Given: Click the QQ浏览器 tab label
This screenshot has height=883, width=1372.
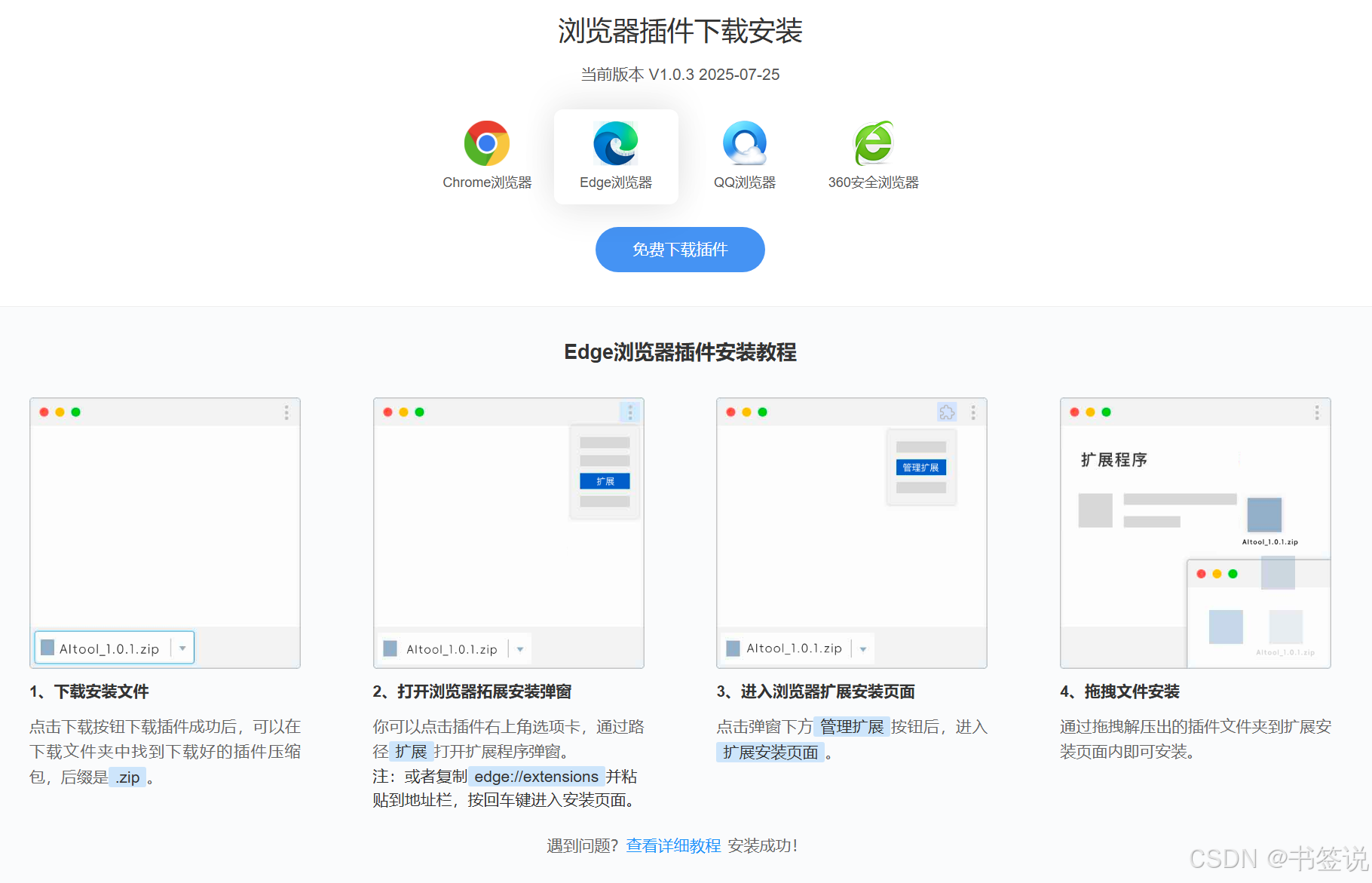Looking at the screenshot, I should tap(745, 182).
